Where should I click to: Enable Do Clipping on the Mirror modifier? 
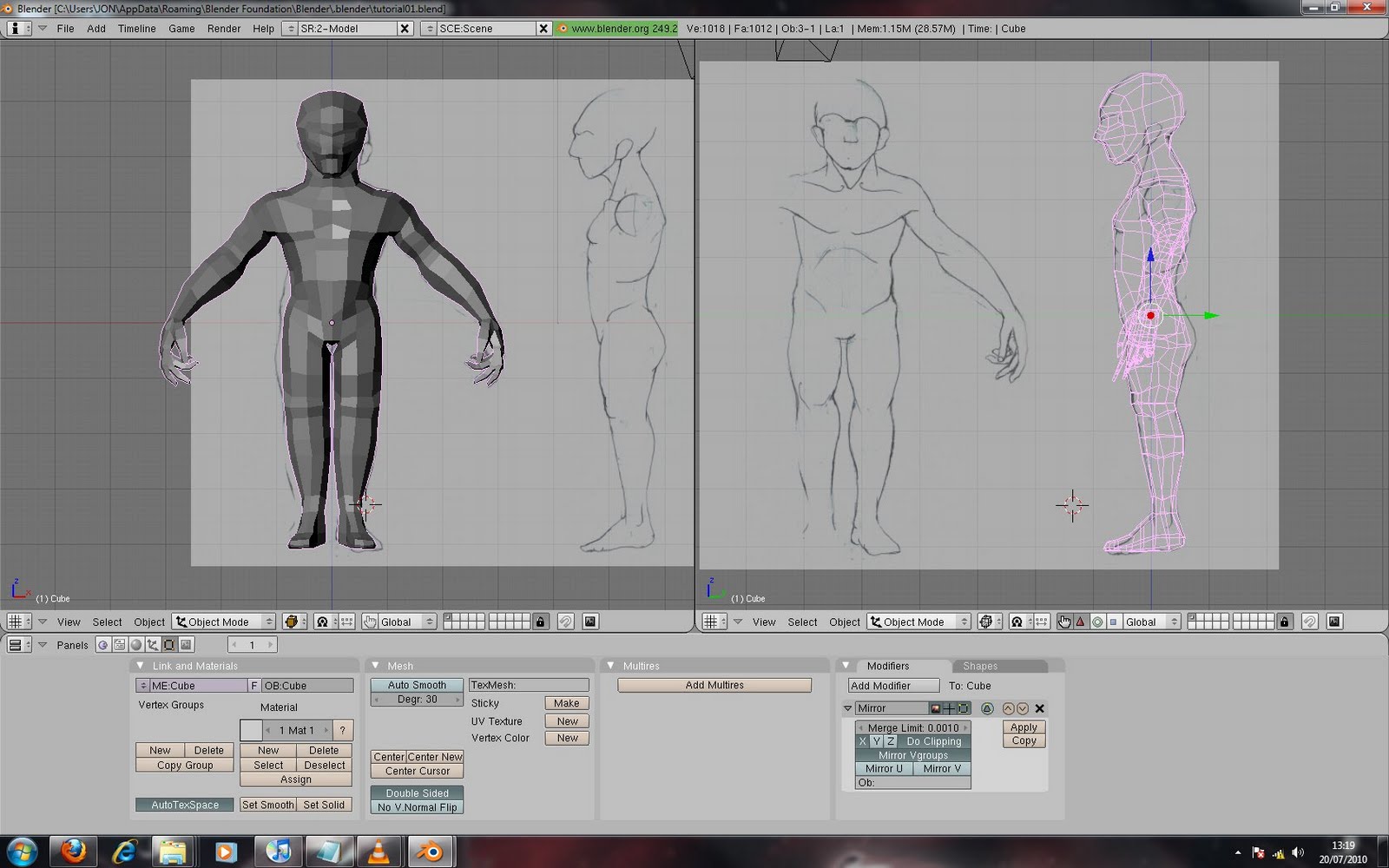936,741
